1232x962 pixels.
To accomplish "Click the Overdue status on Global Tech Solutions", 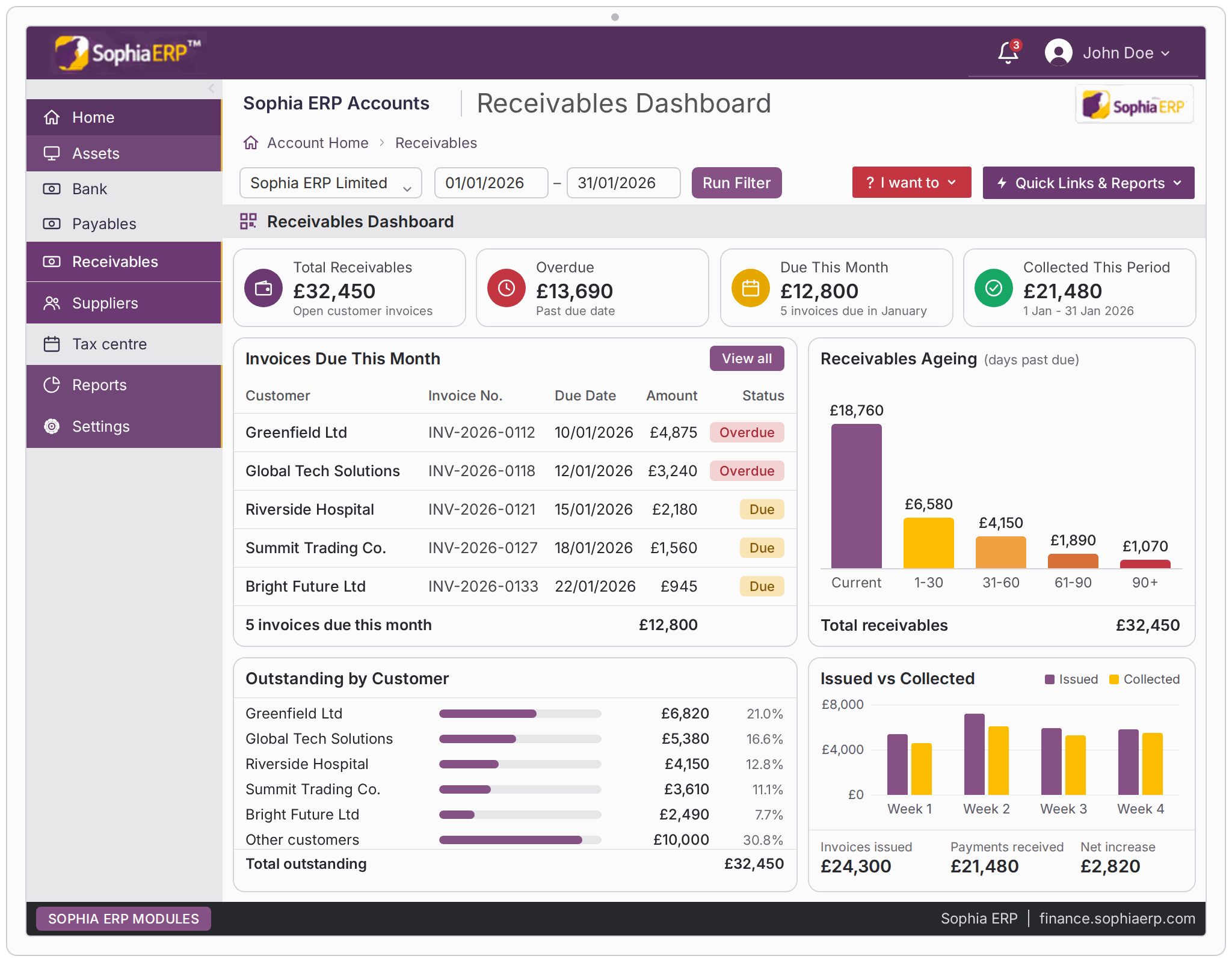I will (x=747, y=471).
